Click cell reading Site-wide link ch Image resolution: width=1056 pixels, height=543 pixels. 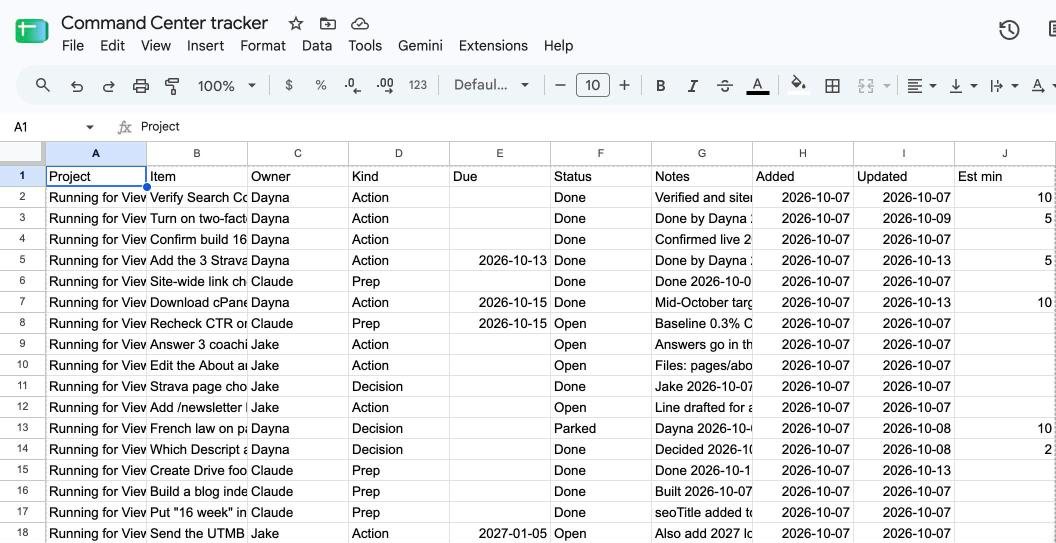pyautogui.click(x=197, y=282)
